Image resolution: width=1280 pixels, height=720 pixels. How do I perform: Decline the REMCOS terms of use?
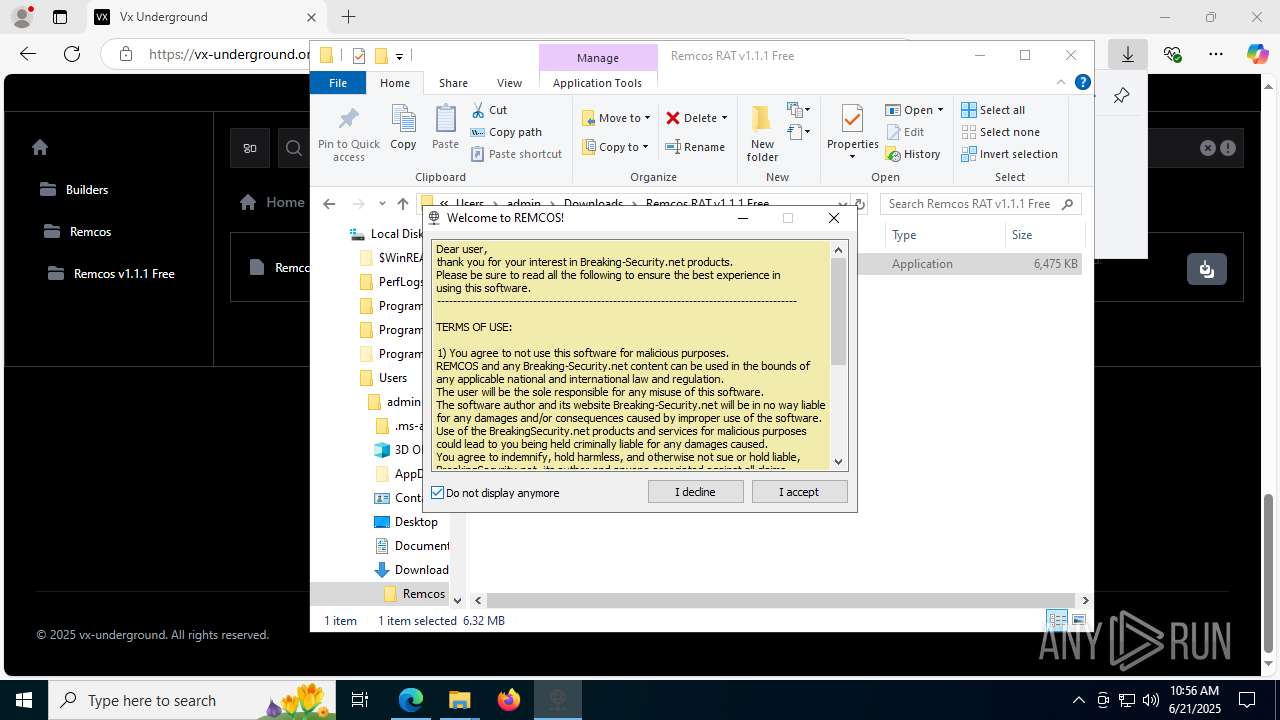(695, 492)
